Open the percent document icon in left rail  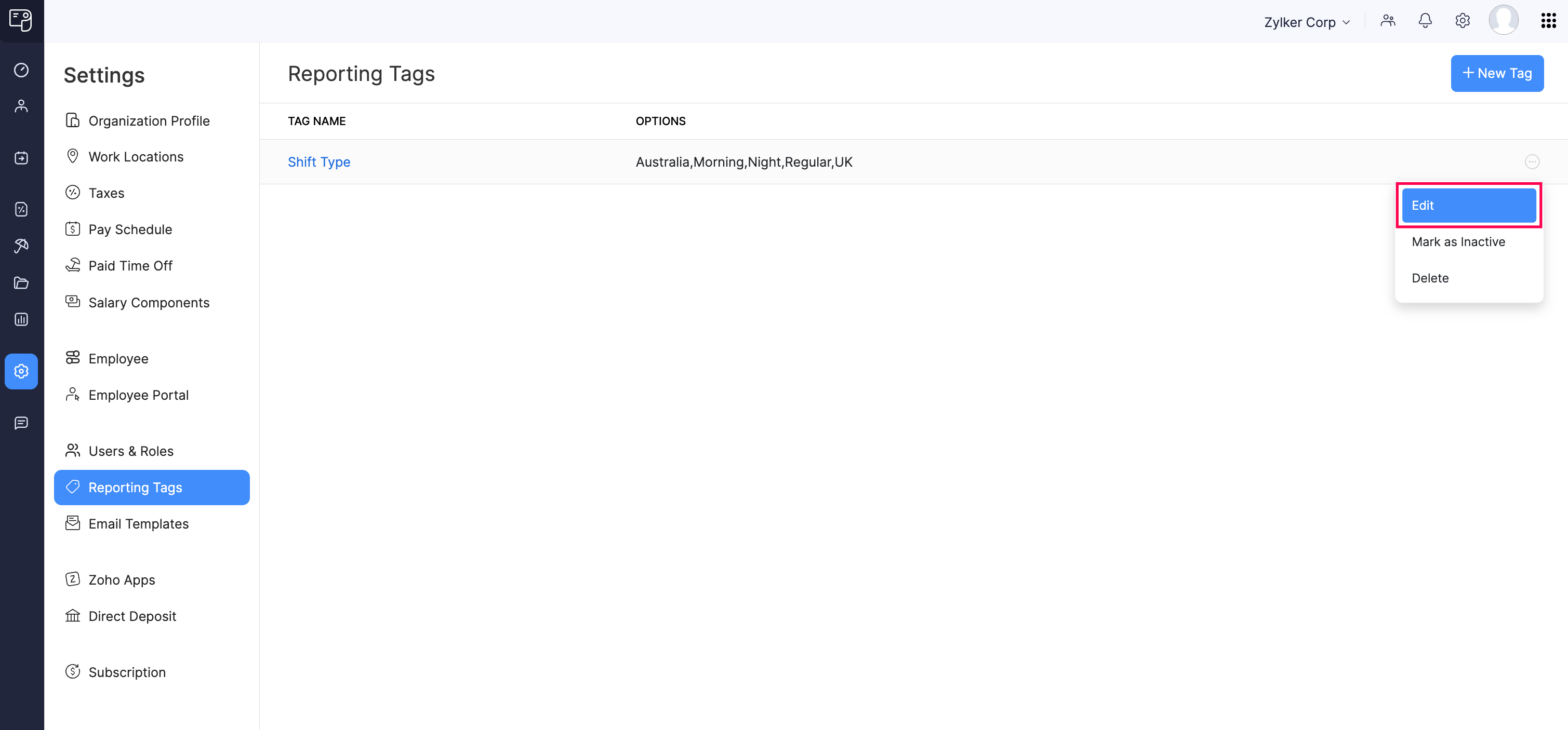click(x=21, y=209)
